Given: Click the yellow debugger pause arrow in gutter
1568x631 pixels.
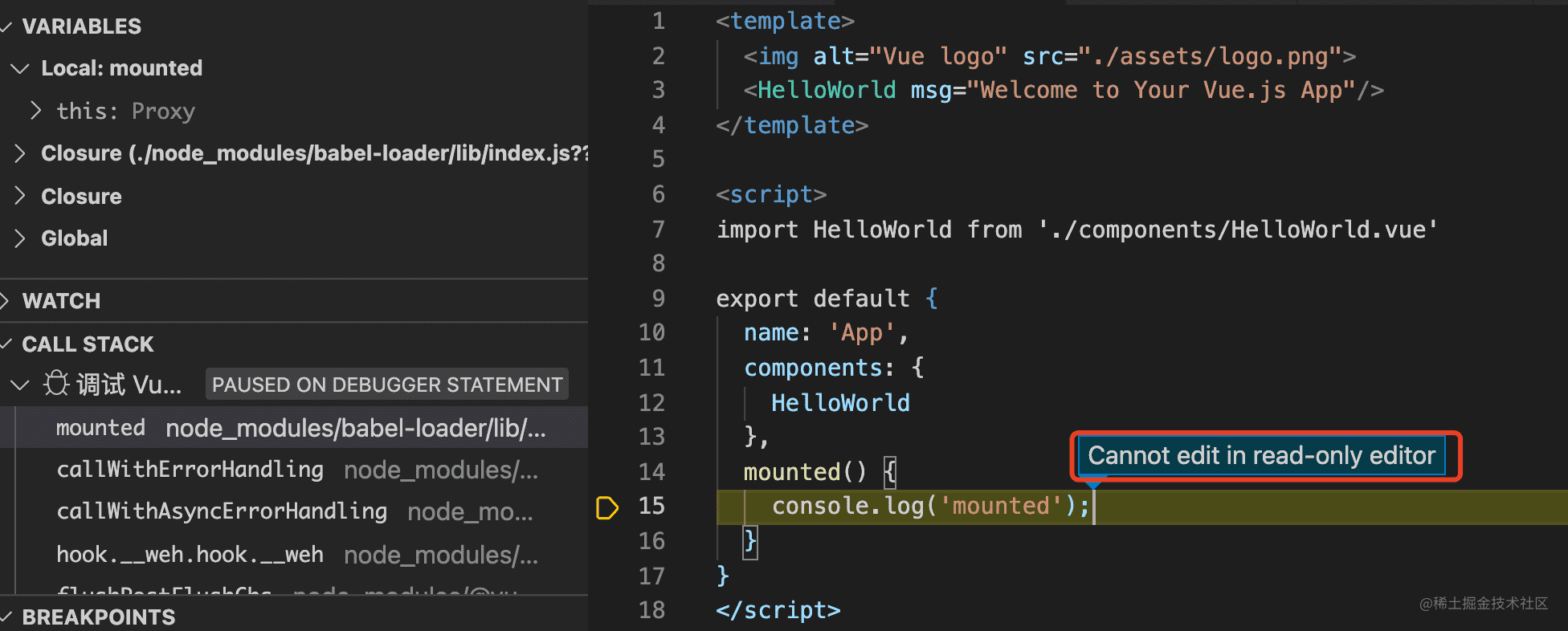Looking at the screenshot, I should [607, 507].
